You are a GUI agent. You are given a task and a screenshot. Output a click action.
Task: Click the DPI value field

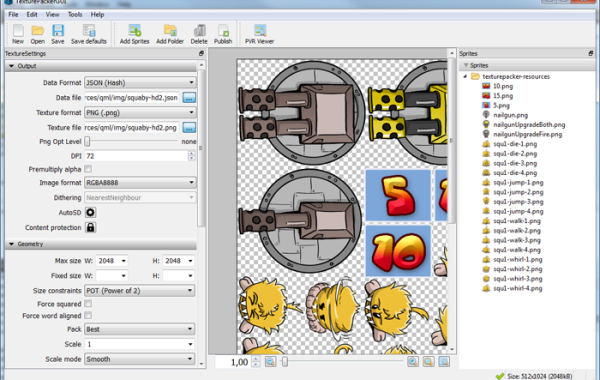pyautogui.click(x=136, y=156)
